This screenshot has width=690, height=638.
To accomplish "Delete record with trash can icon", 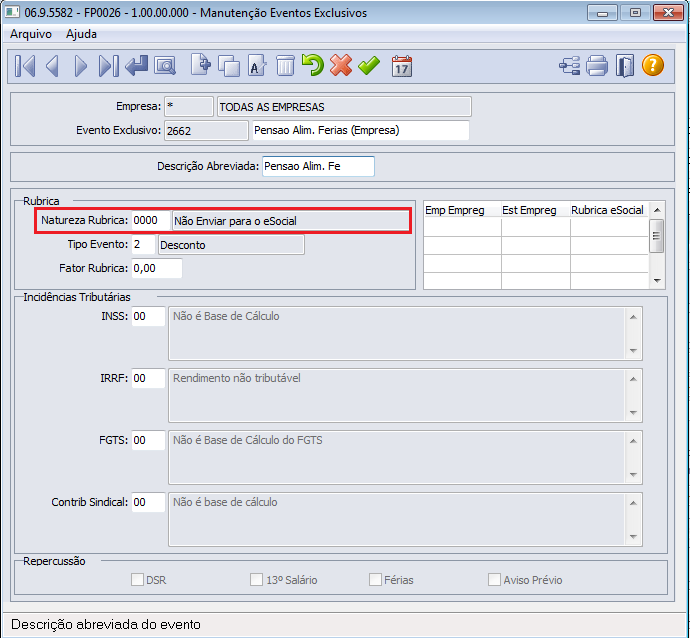I will (x=285, y=66).
